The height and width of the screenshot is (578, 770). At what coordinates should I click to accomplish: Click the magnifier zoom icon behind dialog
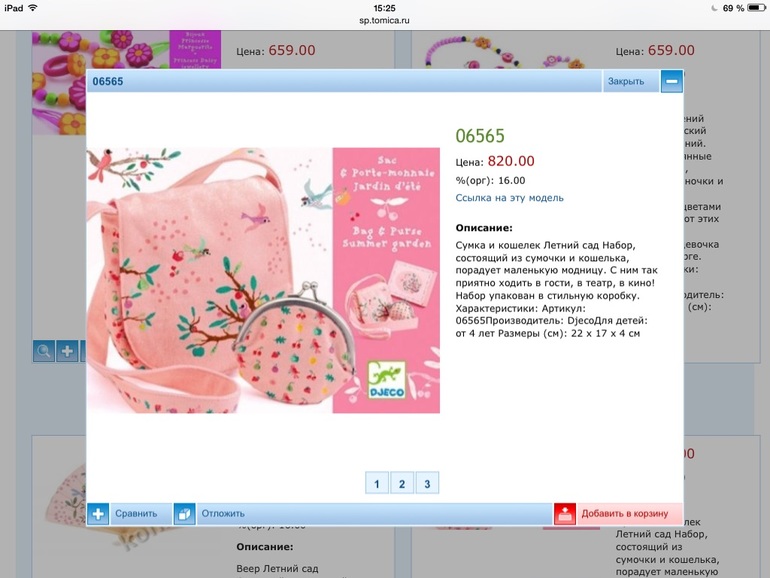click(x=44, y=352)
